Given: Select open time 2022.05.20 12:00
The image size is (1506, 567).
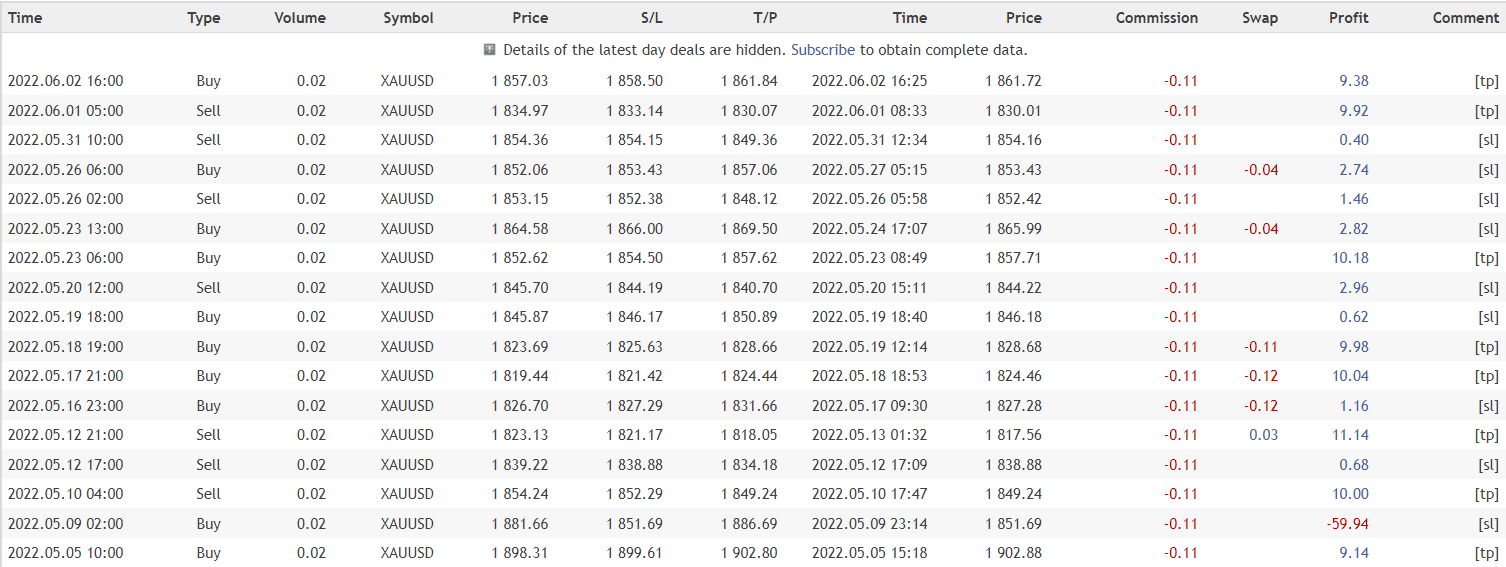Looking at the screenshot, I should click(66, 288).
